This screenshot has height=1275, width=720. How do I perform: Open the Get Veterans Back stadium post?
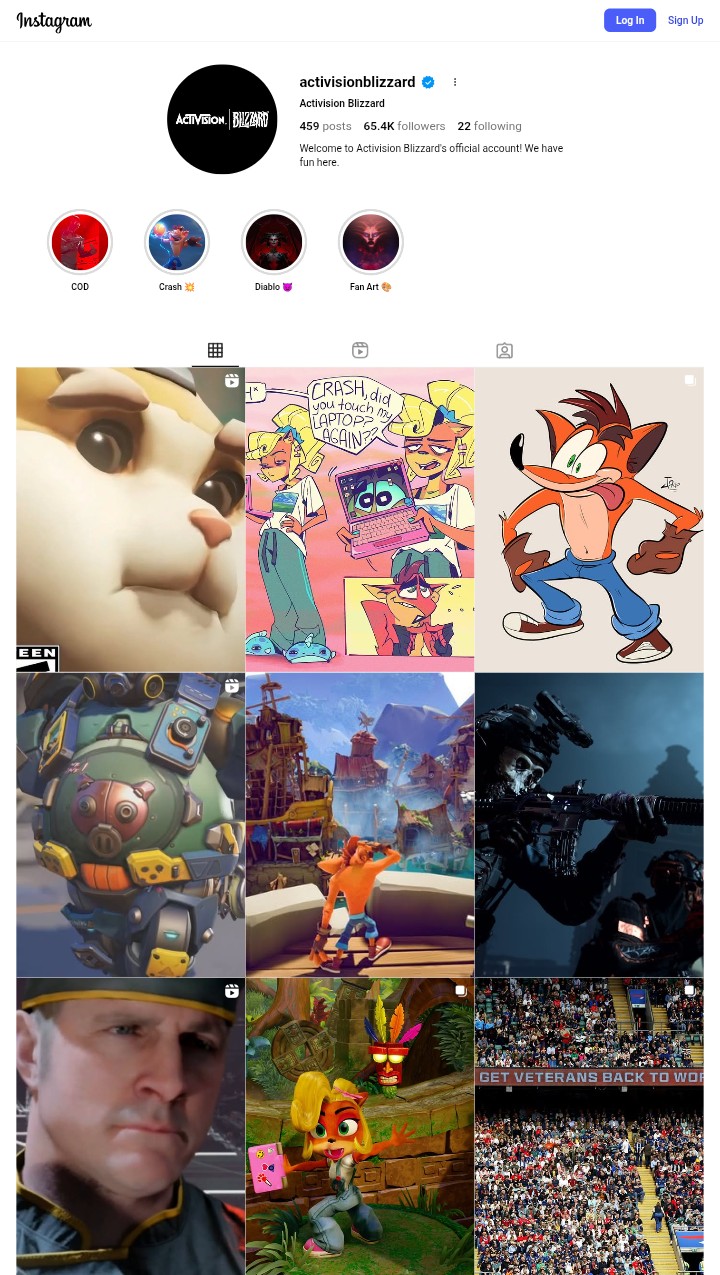tap(589, 1126)
